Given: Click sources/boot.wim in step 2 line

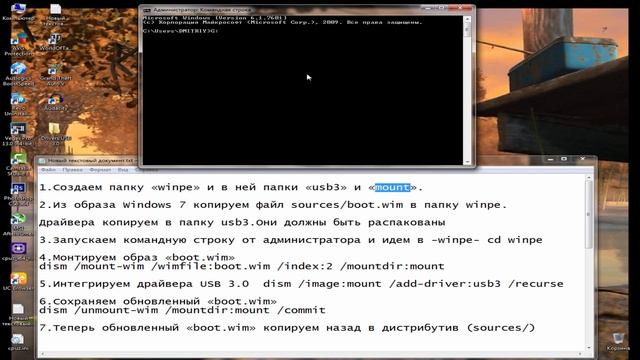Looking at the screenshot, I should click(347, 205).
